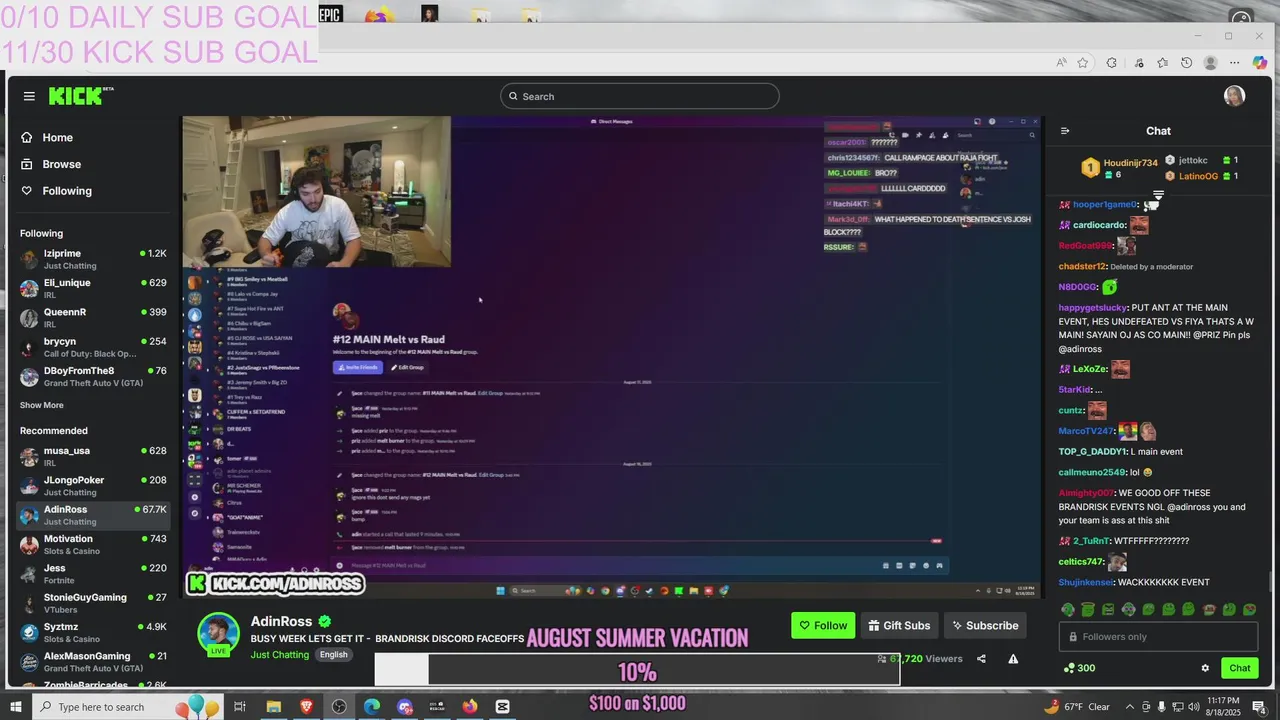The height and width of the screenshot is (720, 1280).
Task: Click Windows taskbar search box
Action: point(129,707)
